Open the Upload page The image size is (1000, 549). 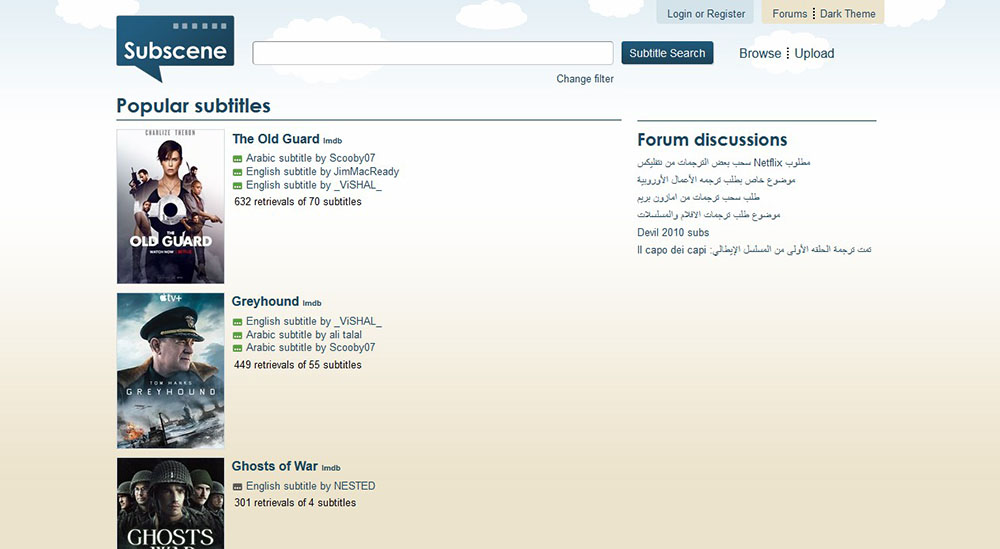(814, 54)
